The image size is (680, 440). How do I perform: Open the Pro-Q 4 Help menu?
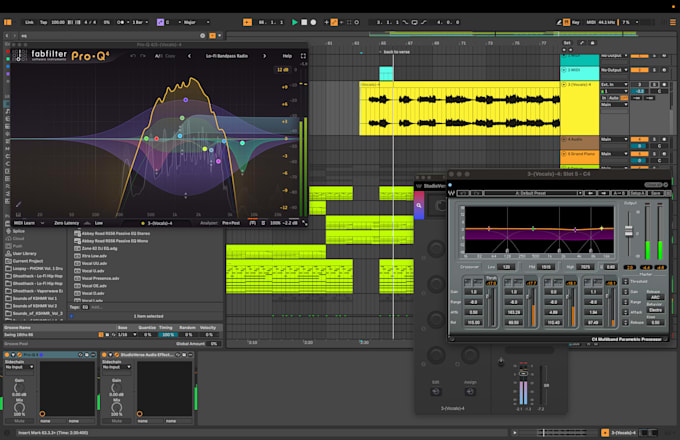point(287,56)
